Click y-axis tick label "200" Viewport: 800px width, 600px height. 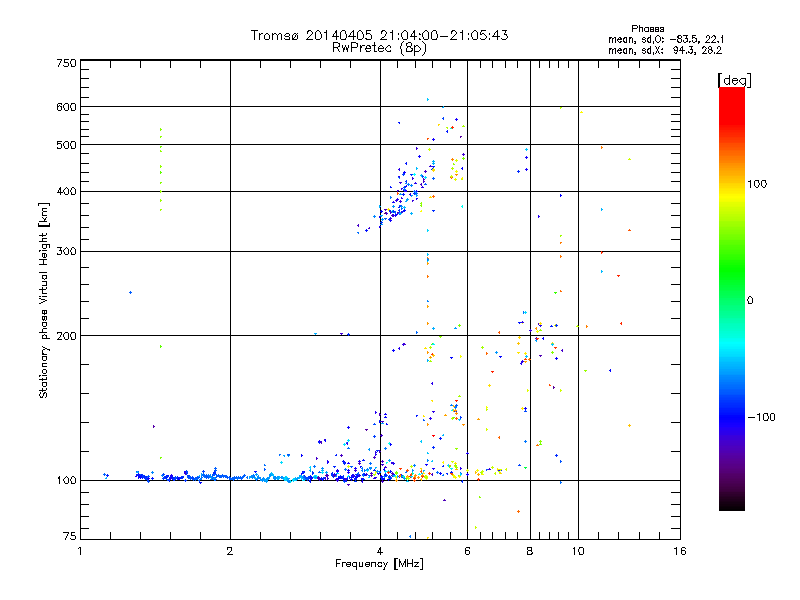coord(66,336)
